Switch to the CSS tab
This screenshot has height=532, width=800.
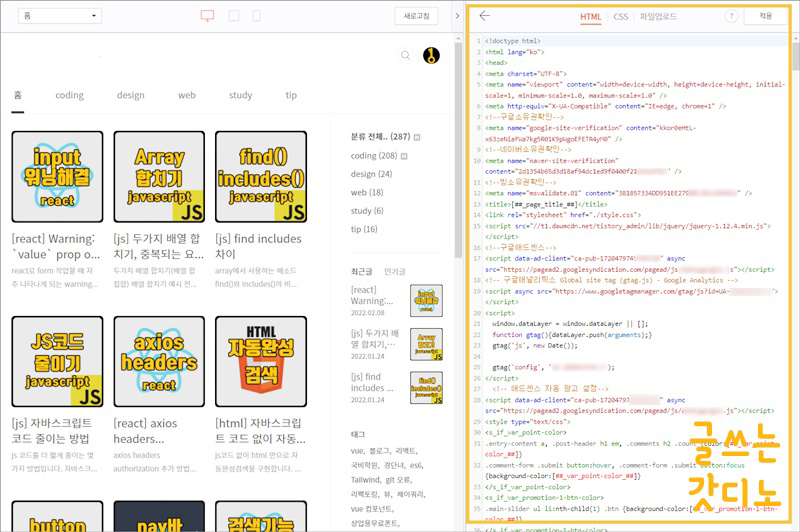[620, 17]
